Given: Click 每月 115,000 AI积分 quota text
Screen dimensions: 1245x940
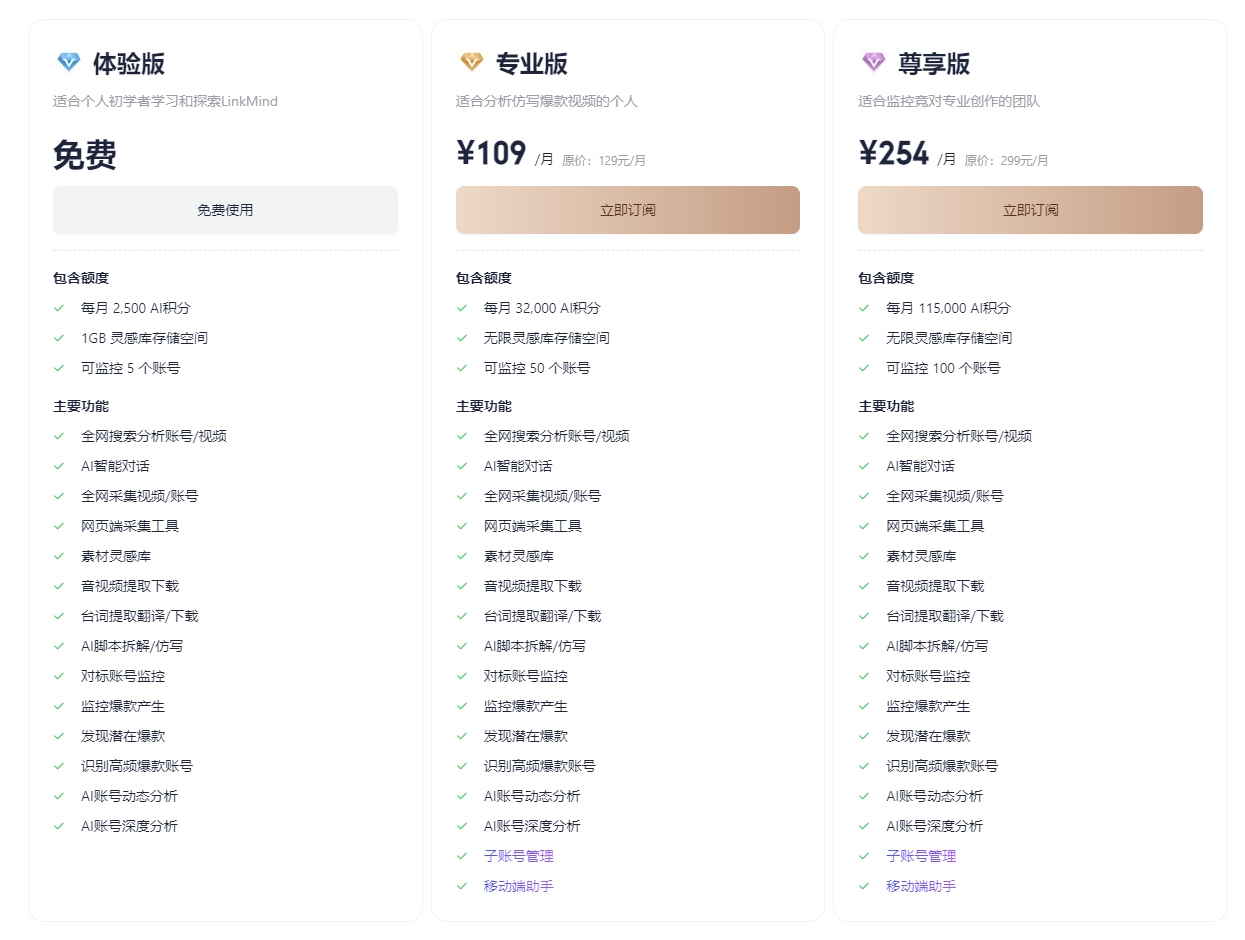Looking at the screenshot, I should [x=948, y=308].
